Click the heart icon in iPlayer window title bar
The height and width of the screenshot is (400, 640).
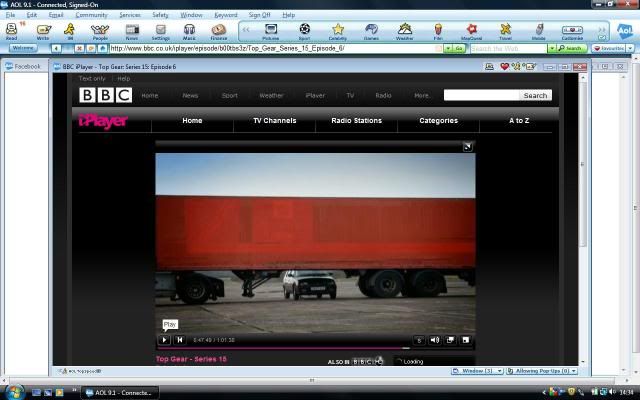pyautogui.click(x=505, y=67)
